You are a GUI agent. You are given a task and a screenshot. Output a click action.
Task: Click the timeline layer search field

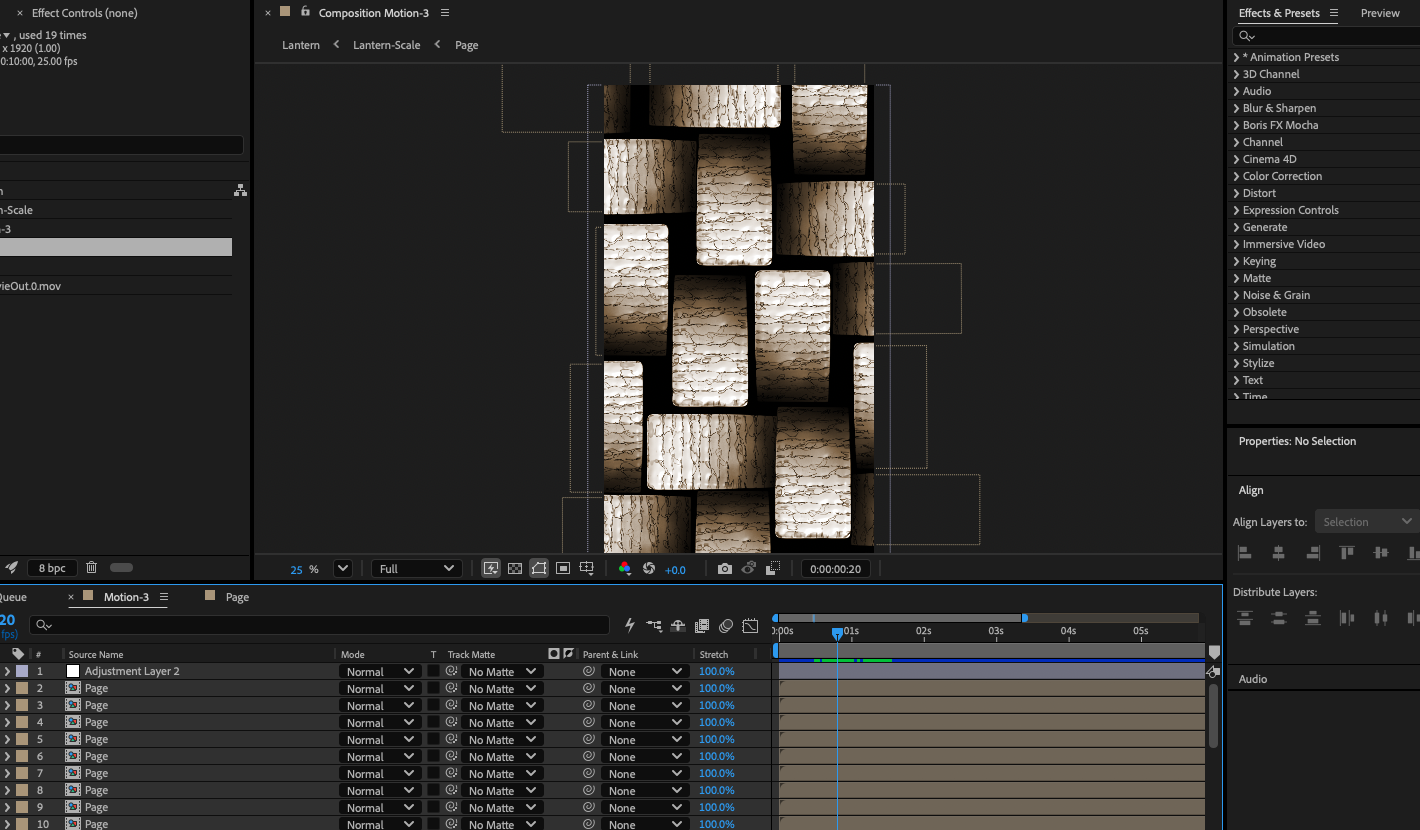click(x=319, y=625)
